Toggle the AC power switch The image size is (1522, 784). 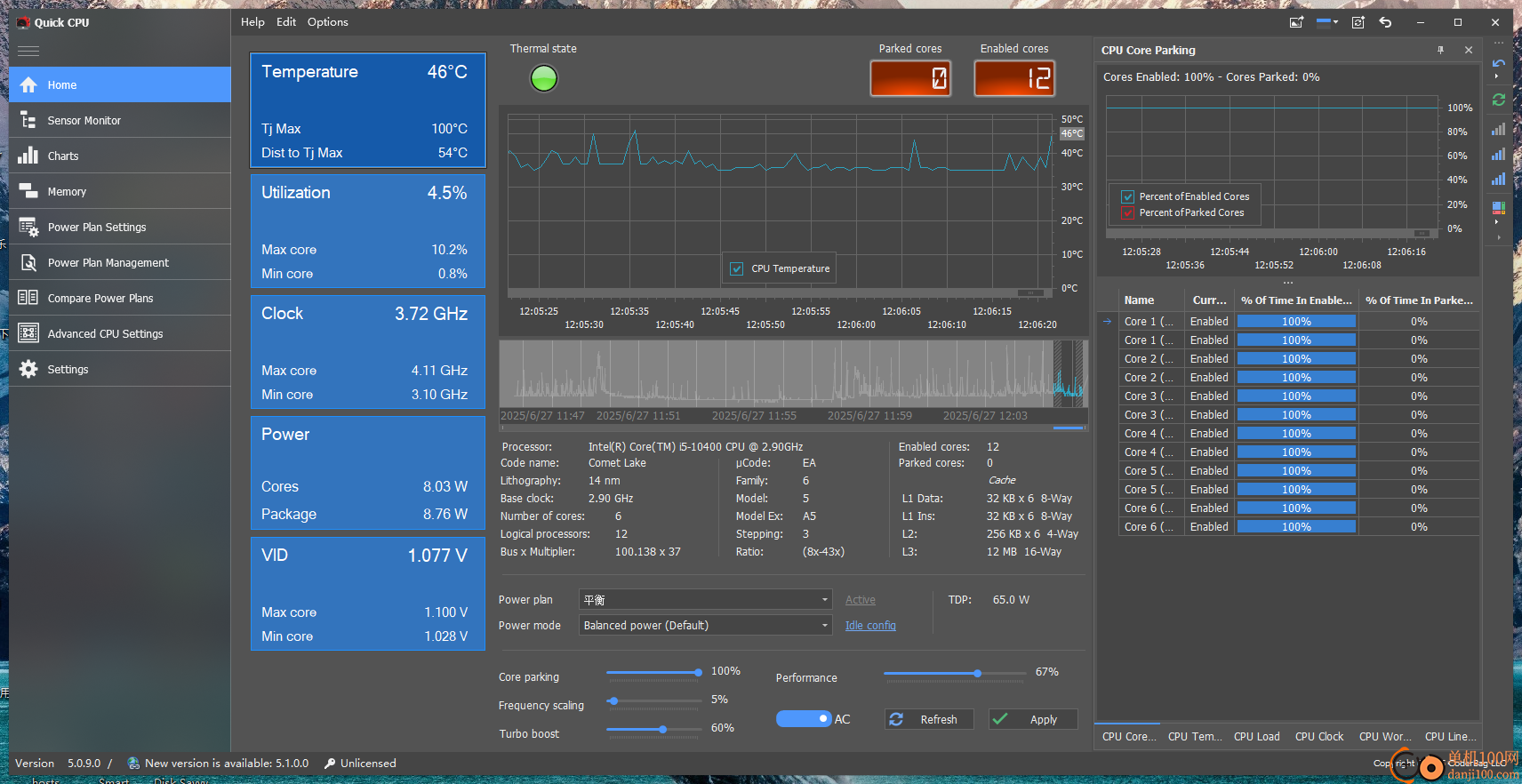[x=804, y=718]
